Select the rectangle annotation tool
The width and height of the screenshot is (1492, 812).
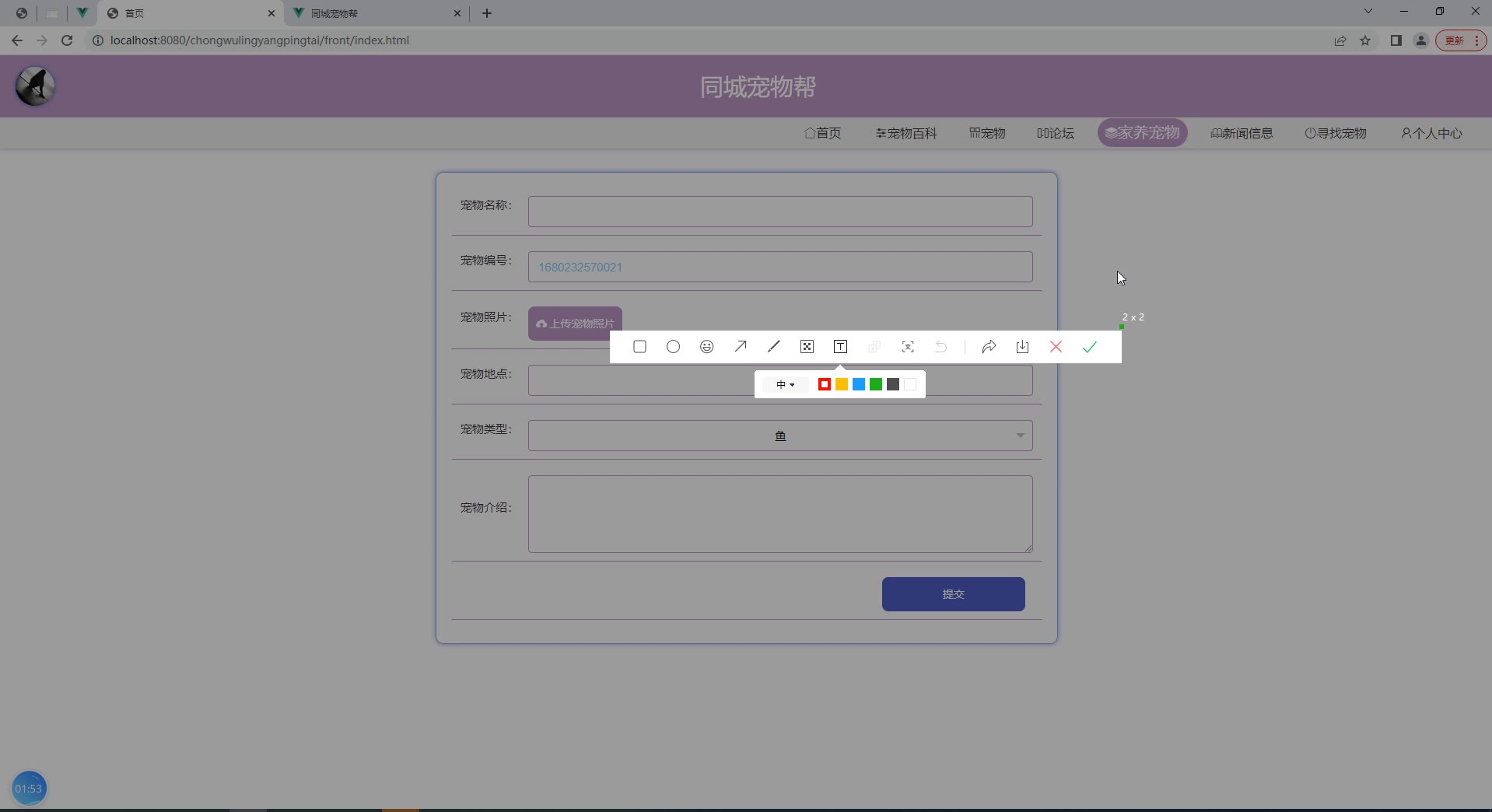[639, 347]
